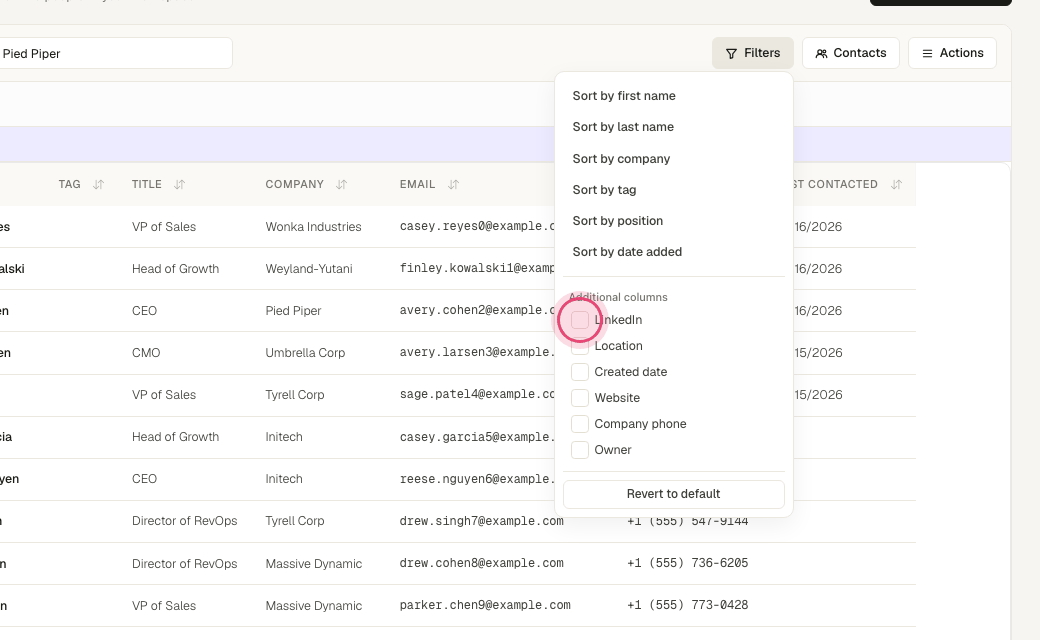This screenshot has height=640, width=1040.
Task: Click the sort arrows beside TITLE column
Action: (x=179, y=184)
